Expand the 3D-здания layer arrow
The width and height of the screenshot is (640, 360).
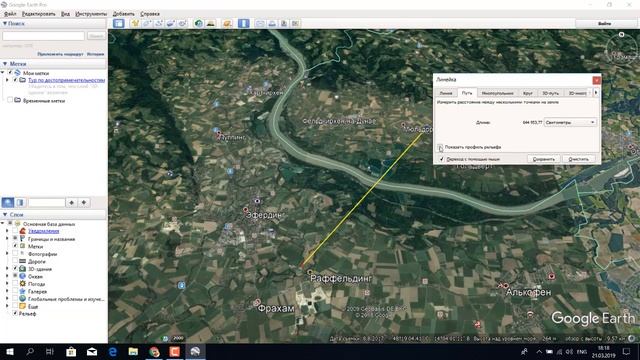[7, 269]
